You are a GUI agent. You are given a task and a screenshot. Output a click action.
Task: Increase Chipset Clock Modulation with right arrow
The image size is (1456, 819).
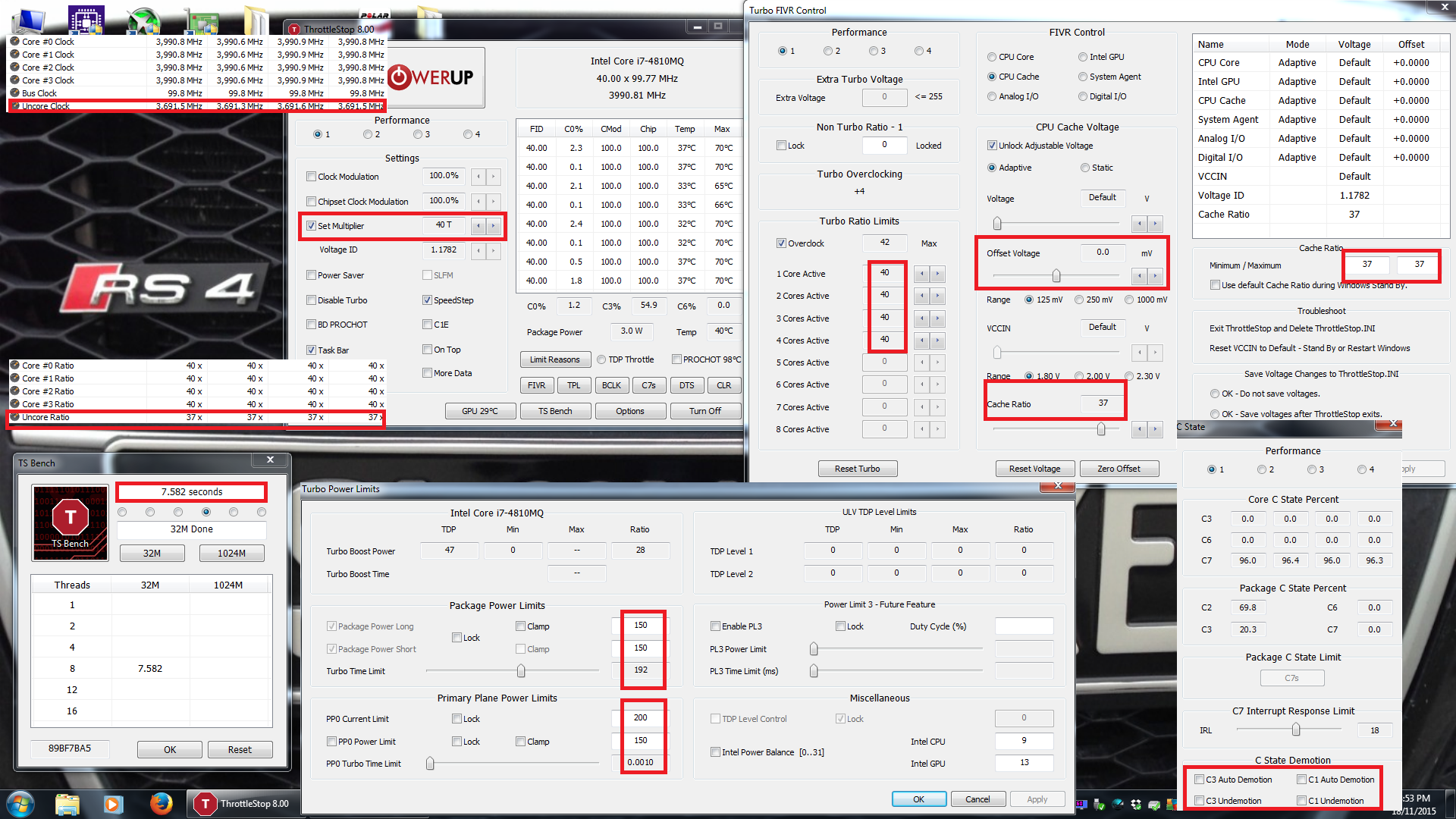(x=493, y=202)
